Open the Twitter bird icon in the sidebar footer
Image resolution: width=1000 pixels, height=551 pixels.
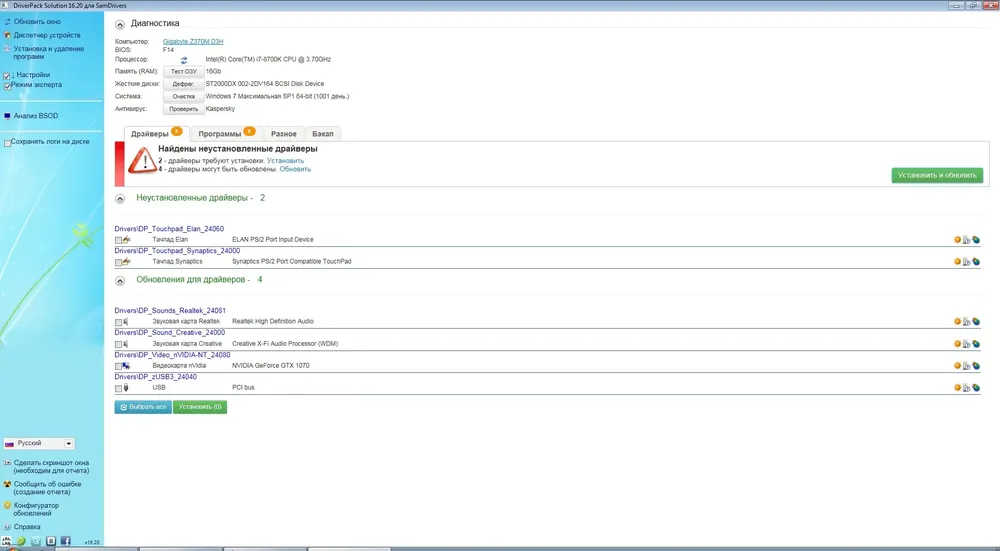point(36,541)
